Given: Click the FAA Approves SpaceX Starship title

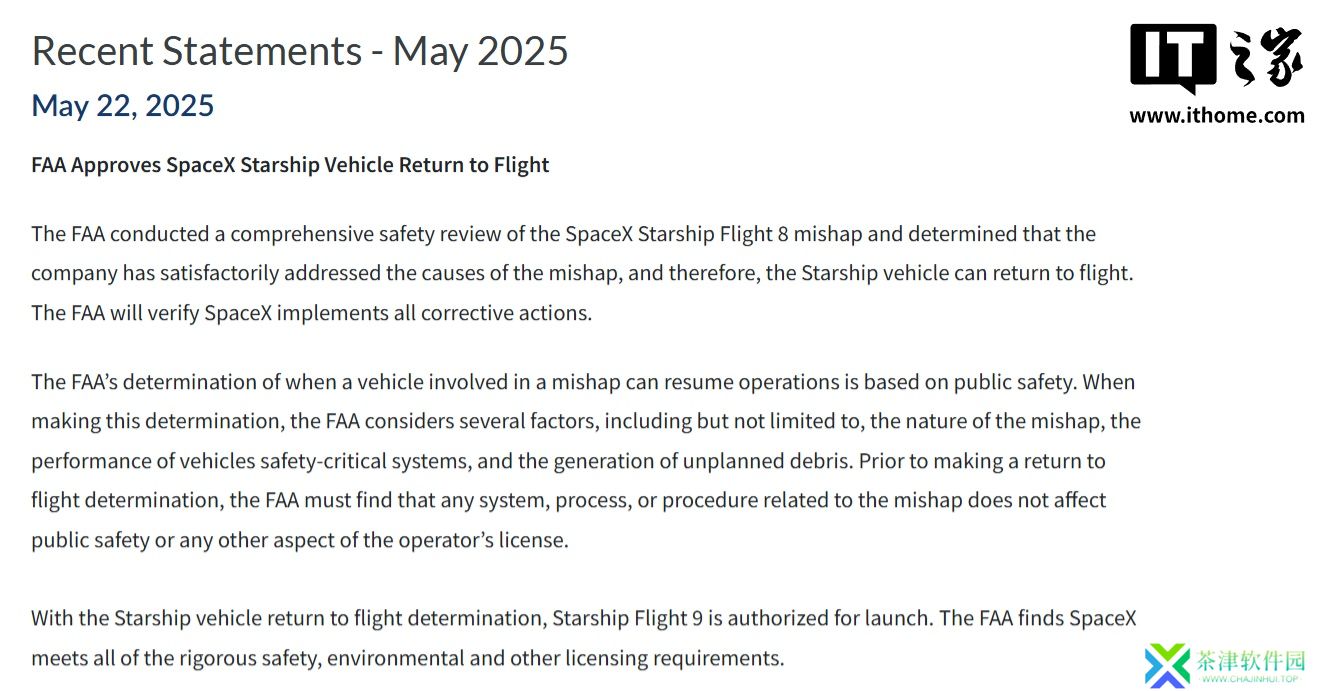Looking at the screenshot, I should [290, 165].
